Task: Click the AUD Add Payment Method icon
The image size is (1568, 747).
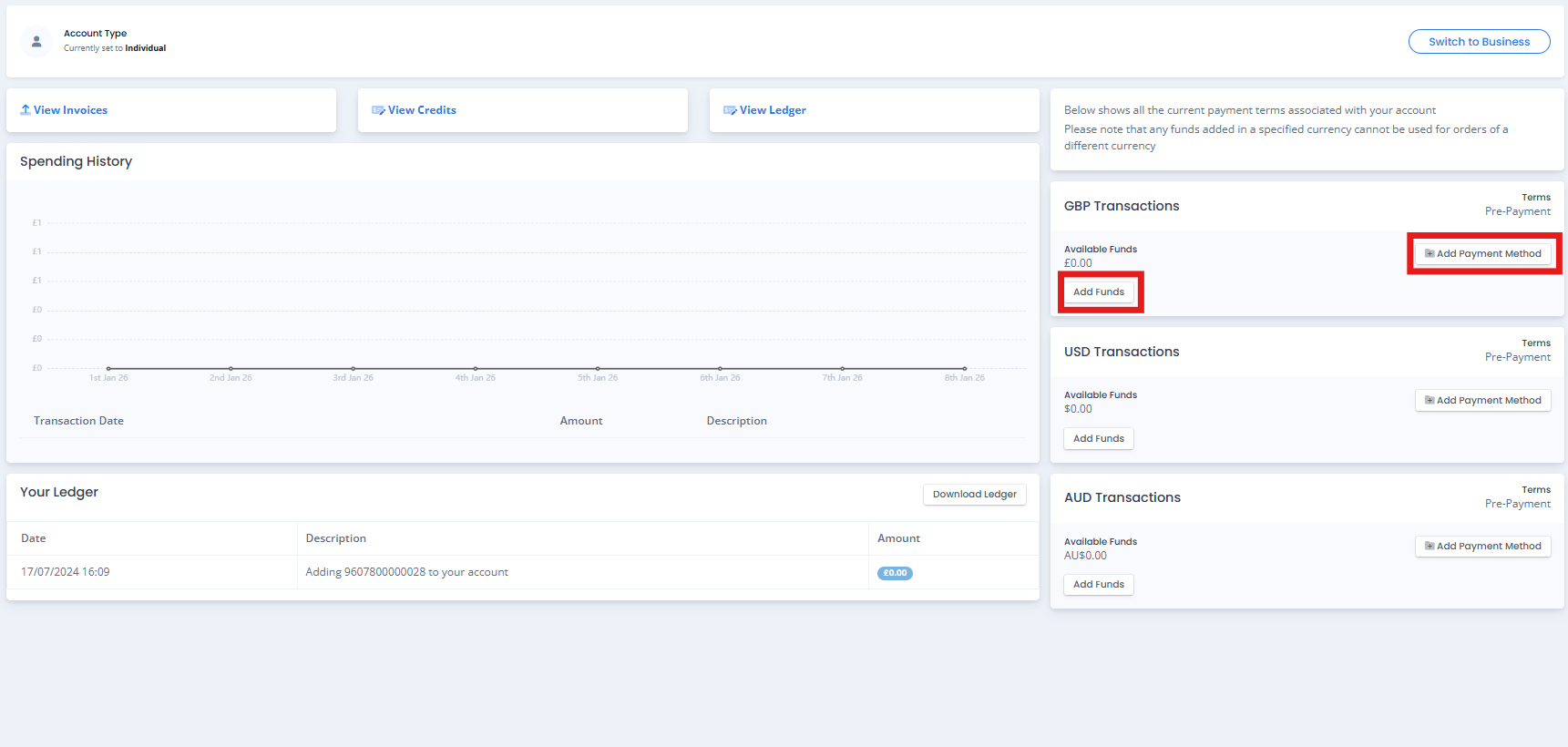Action: pyautogui.click(x=1430, y=547)
